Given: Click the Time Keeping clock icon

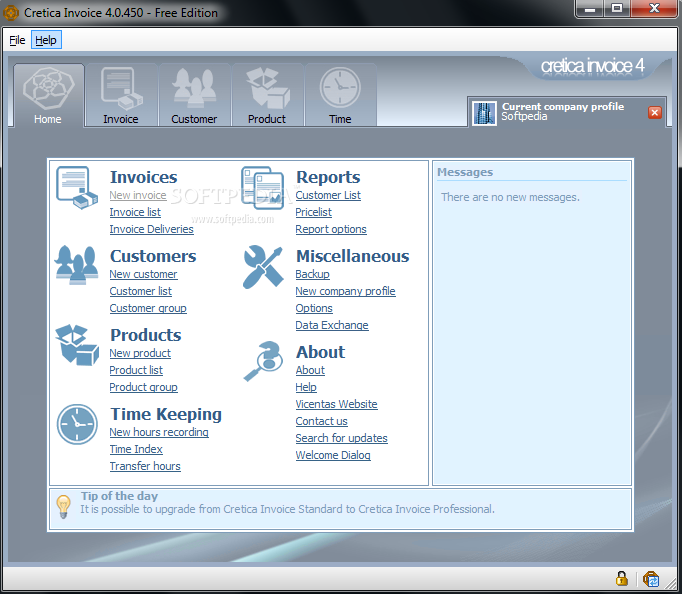Looking at the screenshot, I should coord(77,424).
